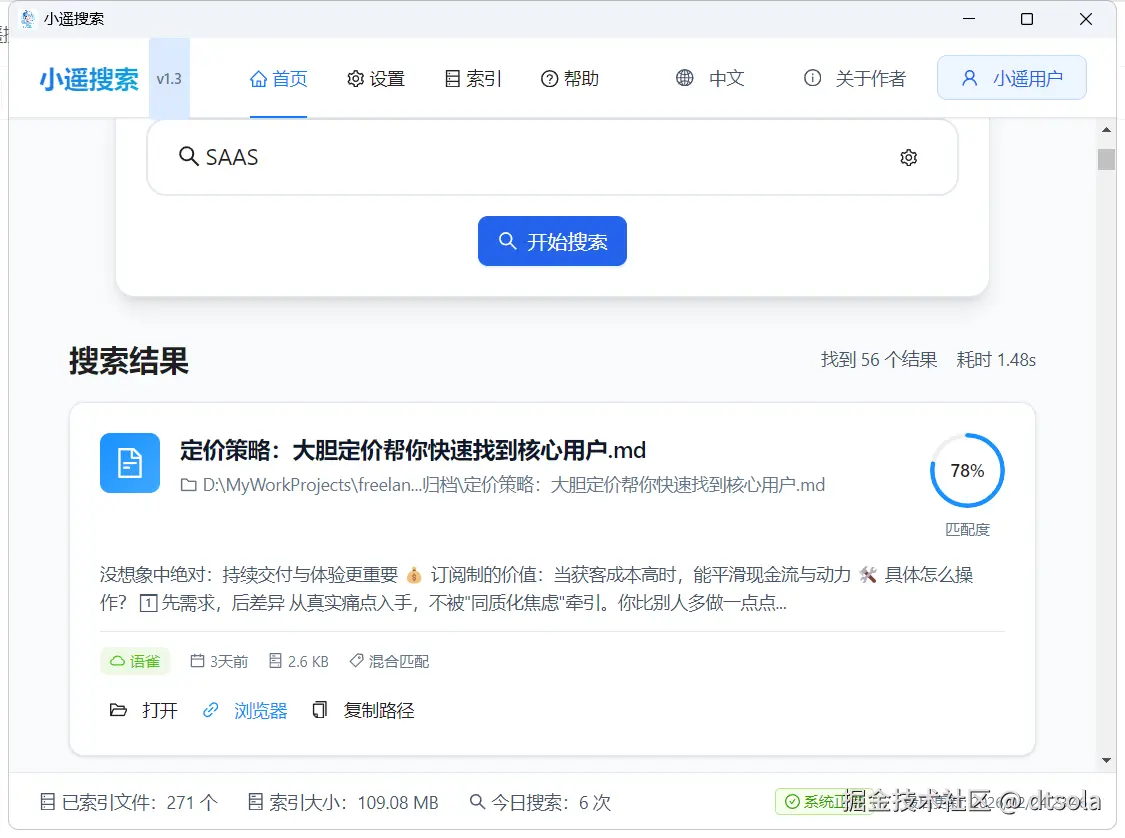The width and height of the screenshot is (1125, 838).
Task: Click the 语雀 source tag
Action: coord(135,661)
